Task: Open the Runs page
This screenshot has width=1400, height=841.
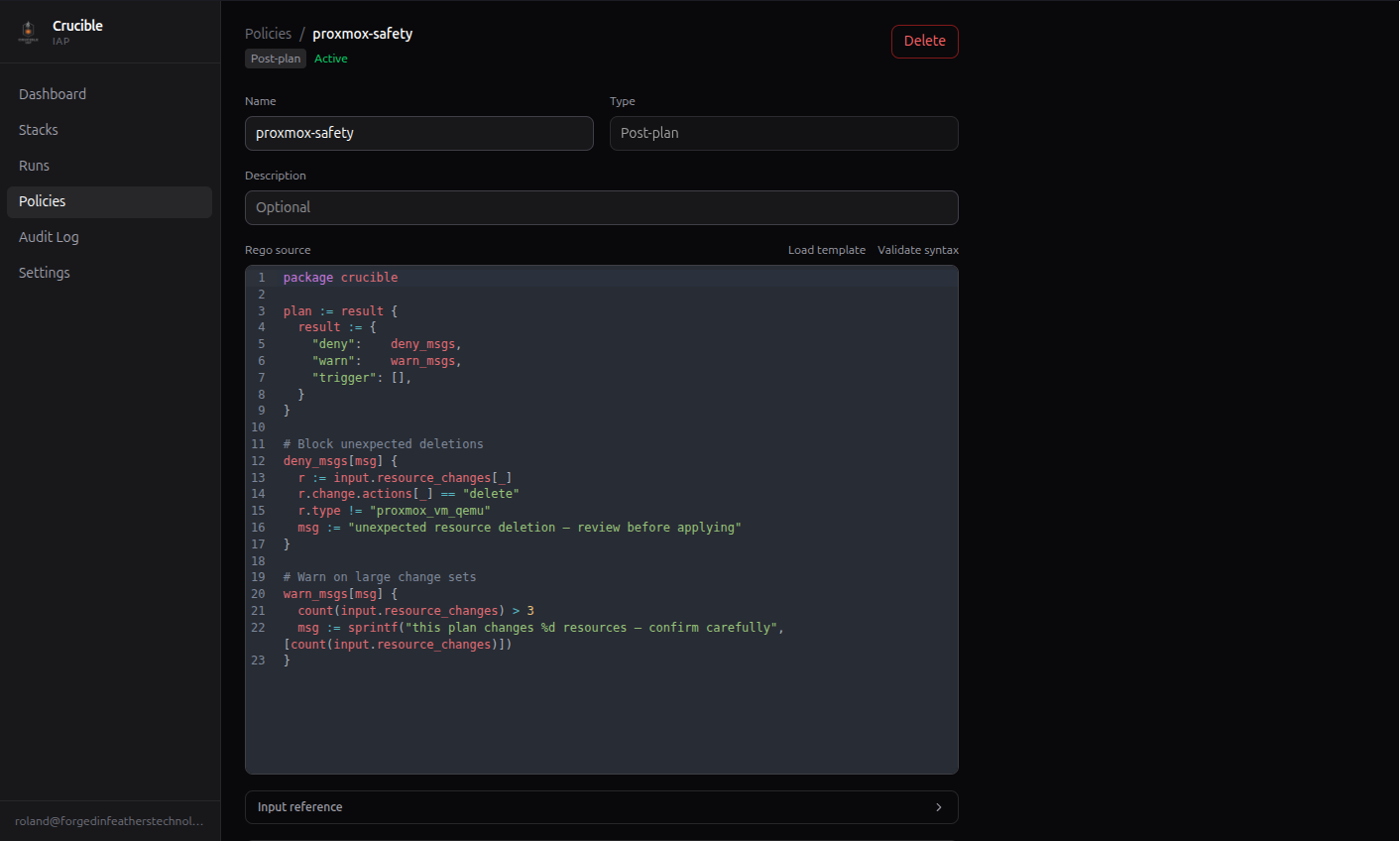Action: pyautogui.click(x=34, y=165)
